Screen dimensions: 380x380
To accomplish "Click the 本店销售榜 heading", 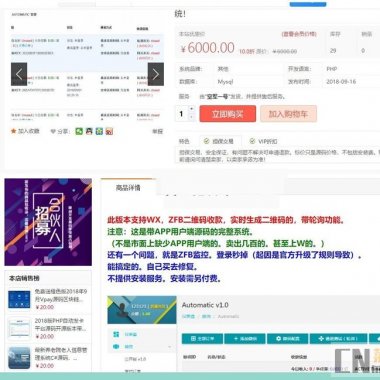I will 24,278.
